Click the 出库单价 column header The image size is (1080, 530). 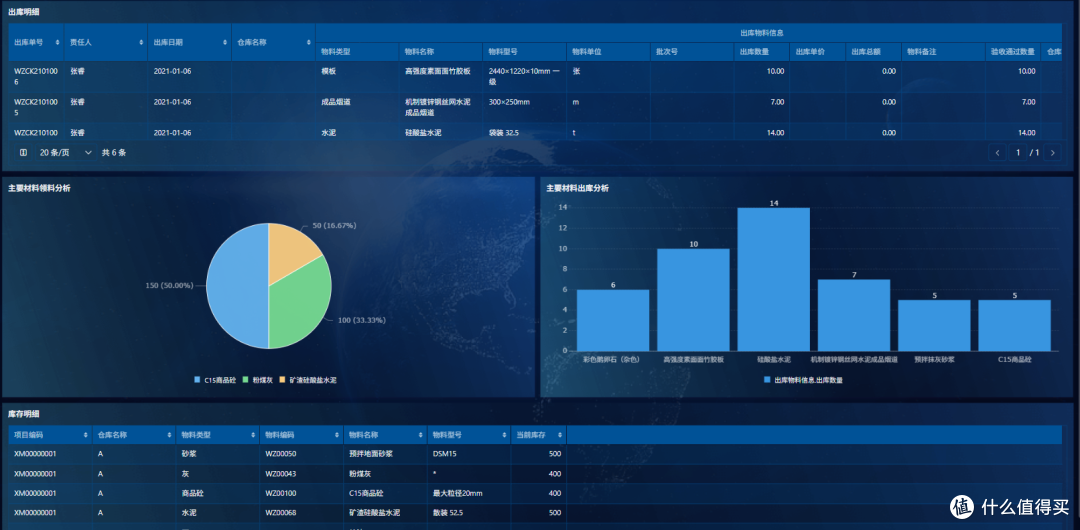[x=818, y=52]
